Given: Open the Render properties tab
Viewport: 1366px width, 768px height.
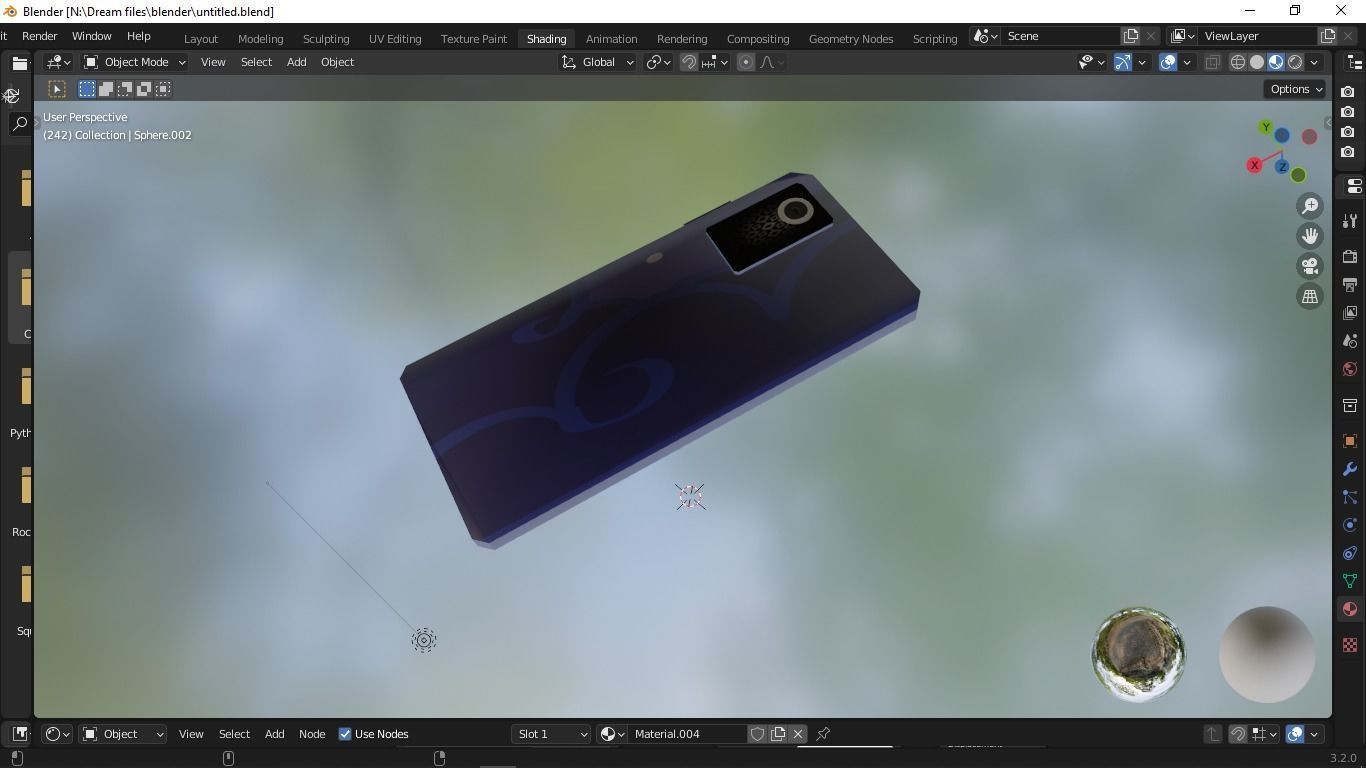Looking at the screenshot, I should pyautogui.click(x=1350, y=257).
